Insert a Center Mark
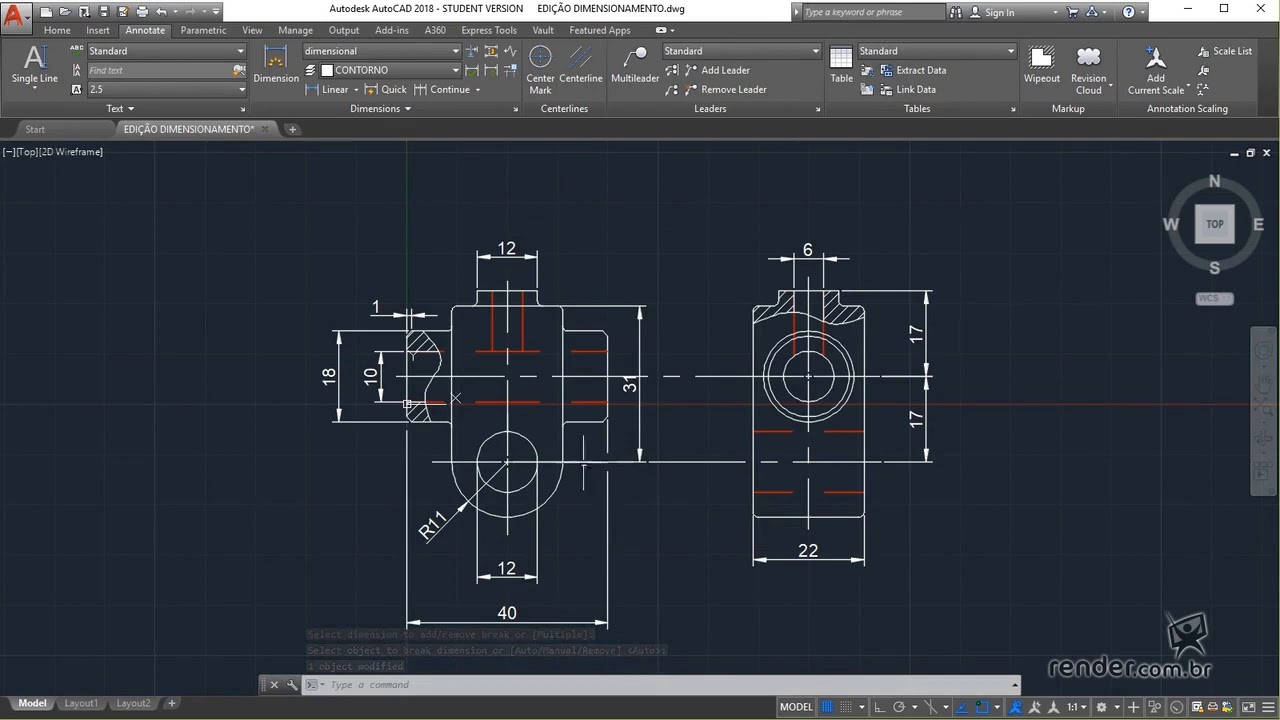 point(540,70)
